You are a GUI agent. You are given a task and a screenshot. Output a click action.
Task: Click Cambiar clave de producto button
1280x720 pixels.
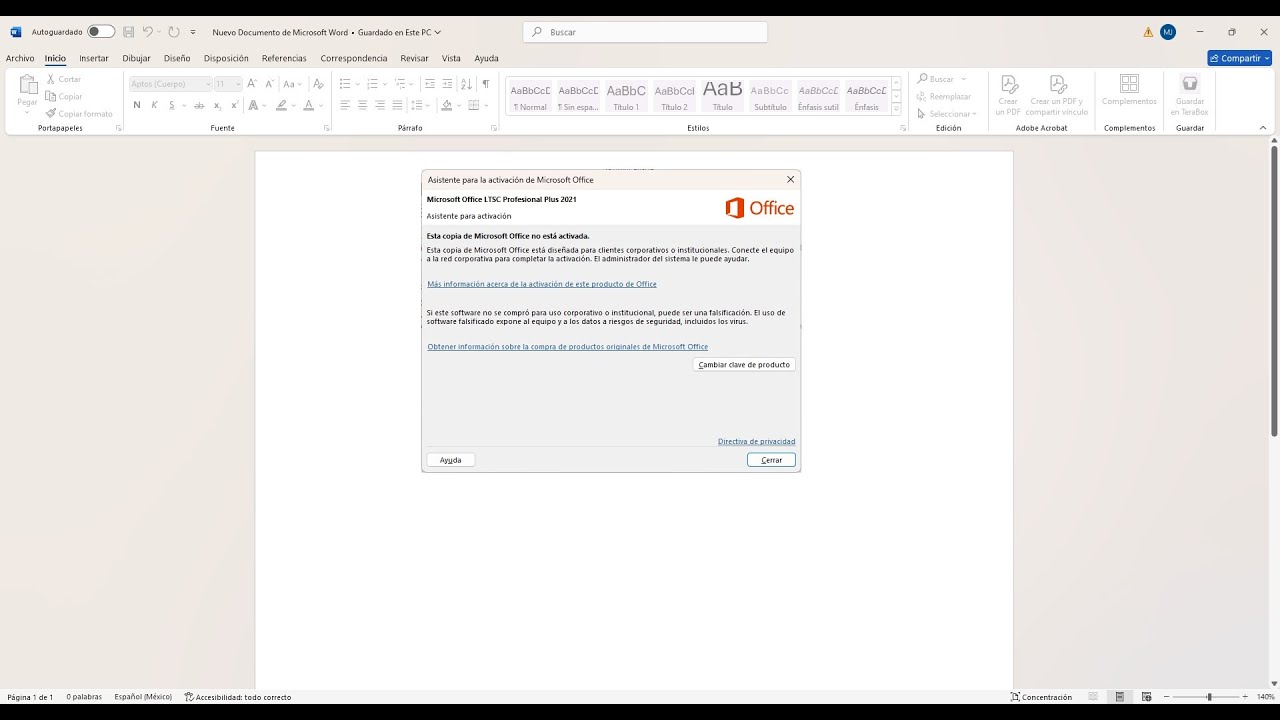[744, 365]
